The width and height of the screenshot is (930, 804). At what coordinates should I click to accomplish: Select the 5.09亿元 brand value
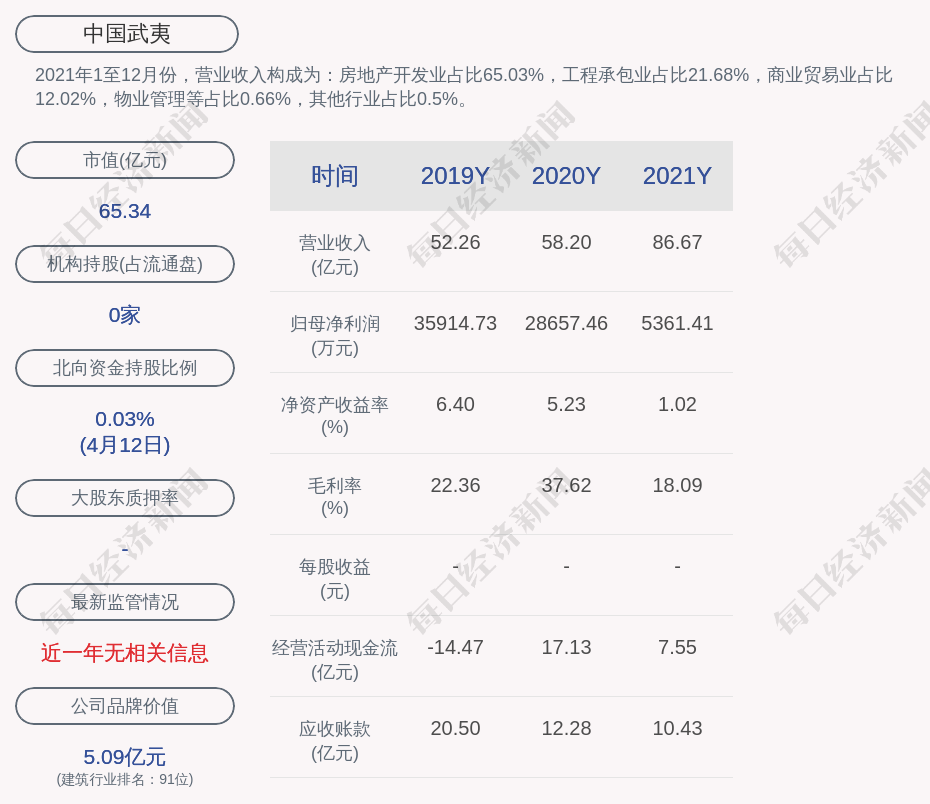(x=125, y=757)
